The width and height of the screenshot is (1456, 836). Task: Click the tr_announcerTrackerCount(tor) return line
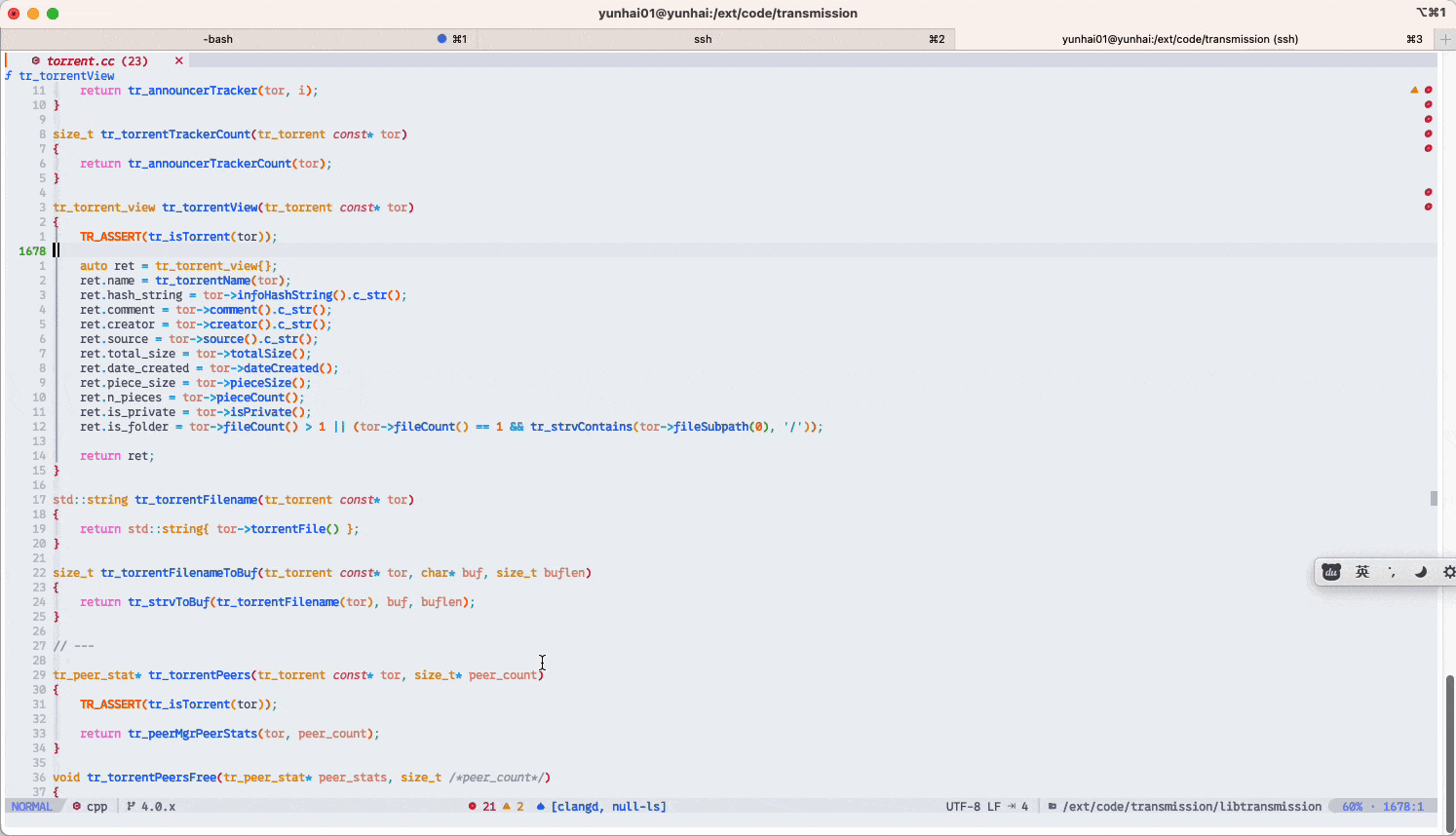coord(206,163)
